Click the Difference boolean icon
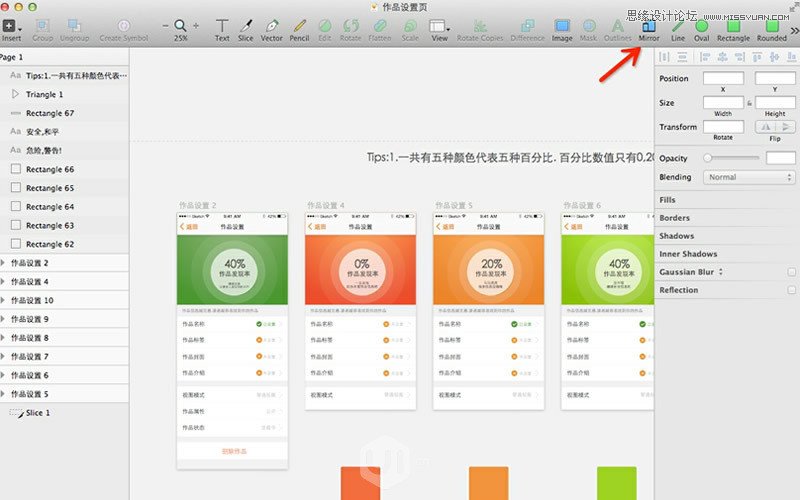This screenshot has width=800, height=500. 528,26
